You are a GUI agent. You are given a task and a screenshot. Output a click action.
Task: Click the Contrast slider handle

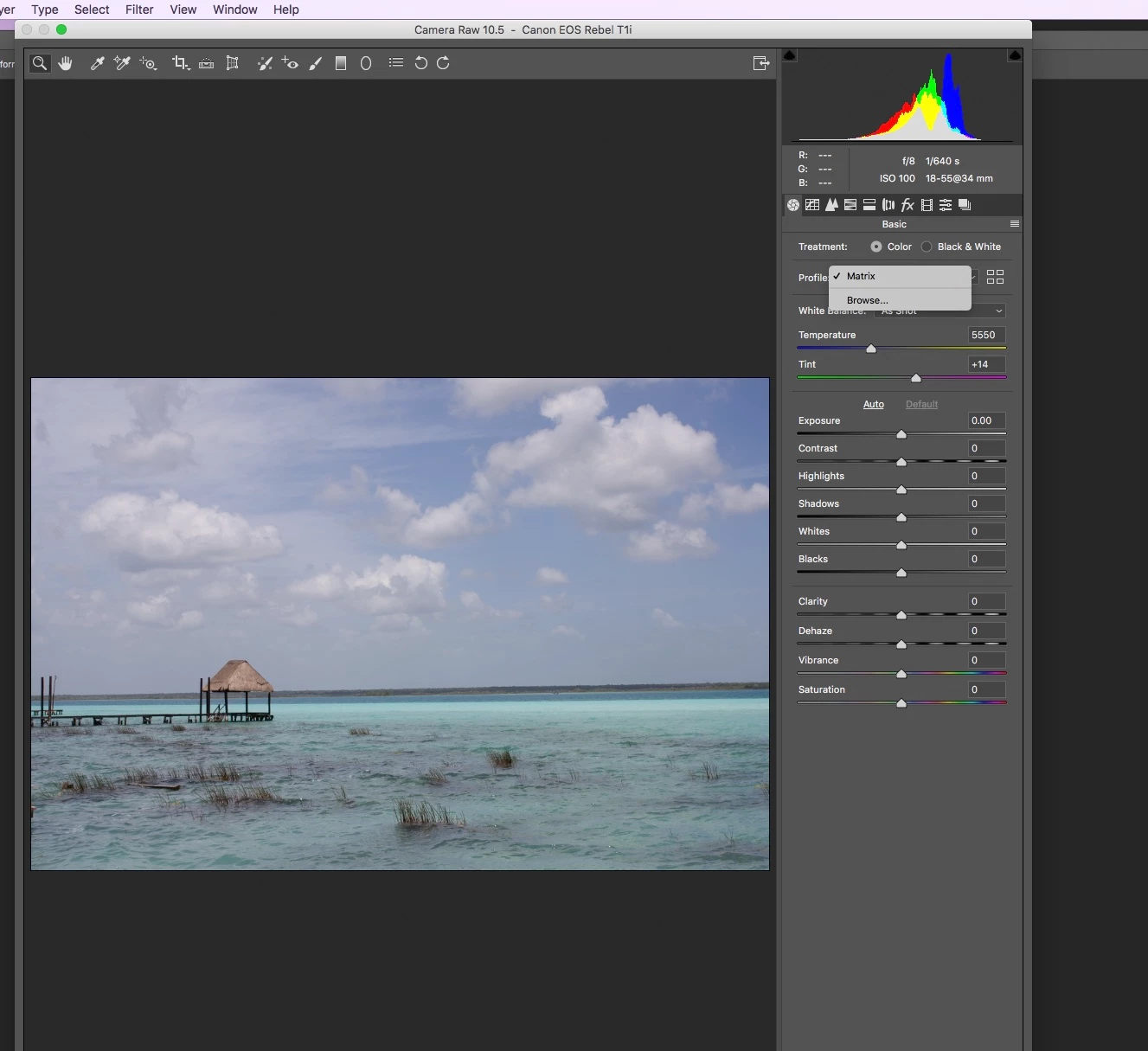pyautogui.click(x=901, y=462)
